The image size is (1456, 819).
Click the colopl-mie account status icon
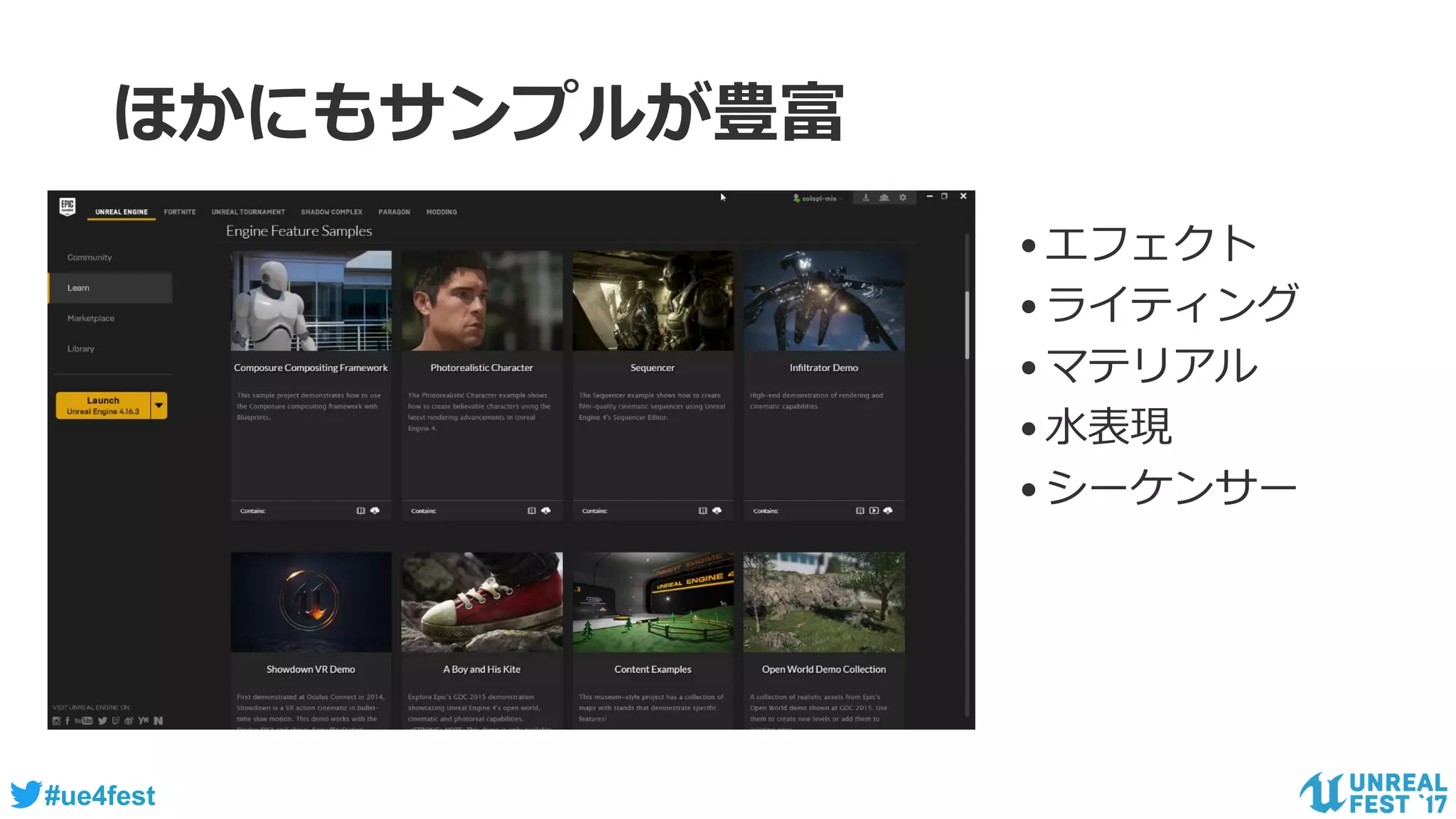(796, 198)
